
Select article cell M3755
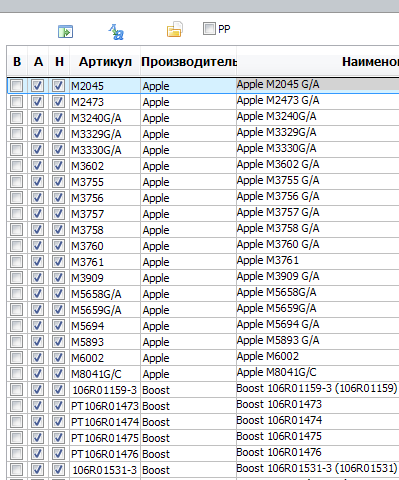105,182
